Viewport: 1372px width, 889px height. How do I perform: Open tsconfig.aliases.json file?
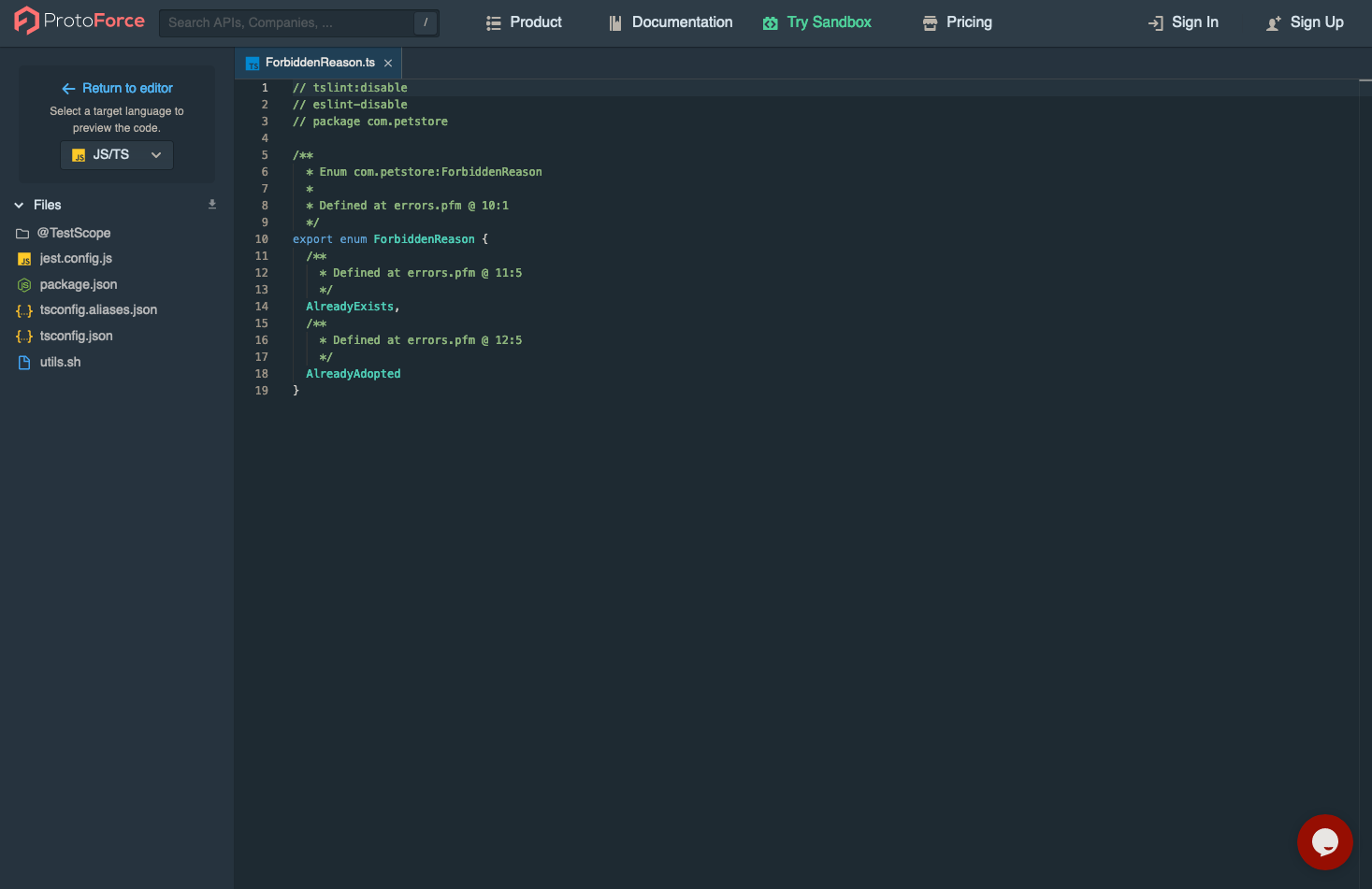98,309
